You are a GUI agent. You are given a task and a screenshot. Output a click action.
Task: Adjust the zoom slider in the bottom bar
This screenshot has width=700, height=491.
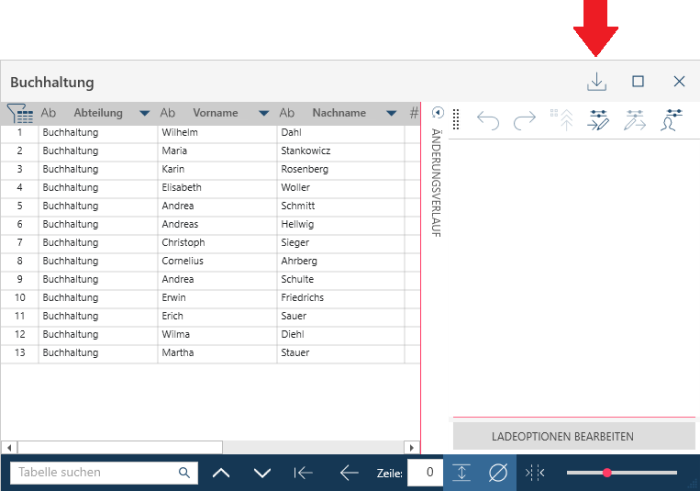pos(607,472)
